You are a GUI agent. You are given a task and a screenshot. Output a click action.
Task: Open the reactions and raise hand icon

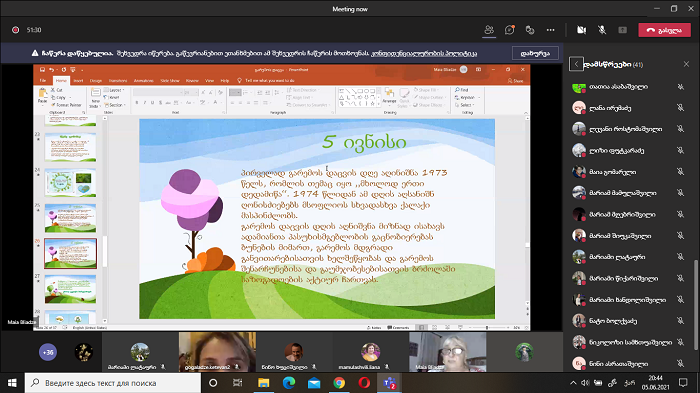click(530, 30)
